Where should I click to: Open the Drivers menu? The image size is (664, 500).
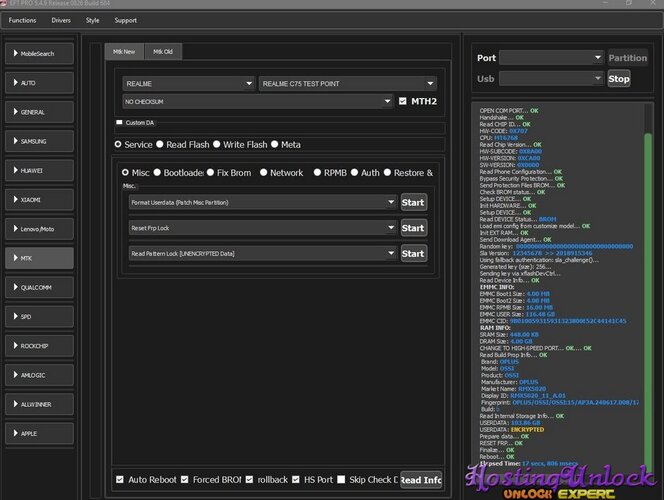click(61, 20)
